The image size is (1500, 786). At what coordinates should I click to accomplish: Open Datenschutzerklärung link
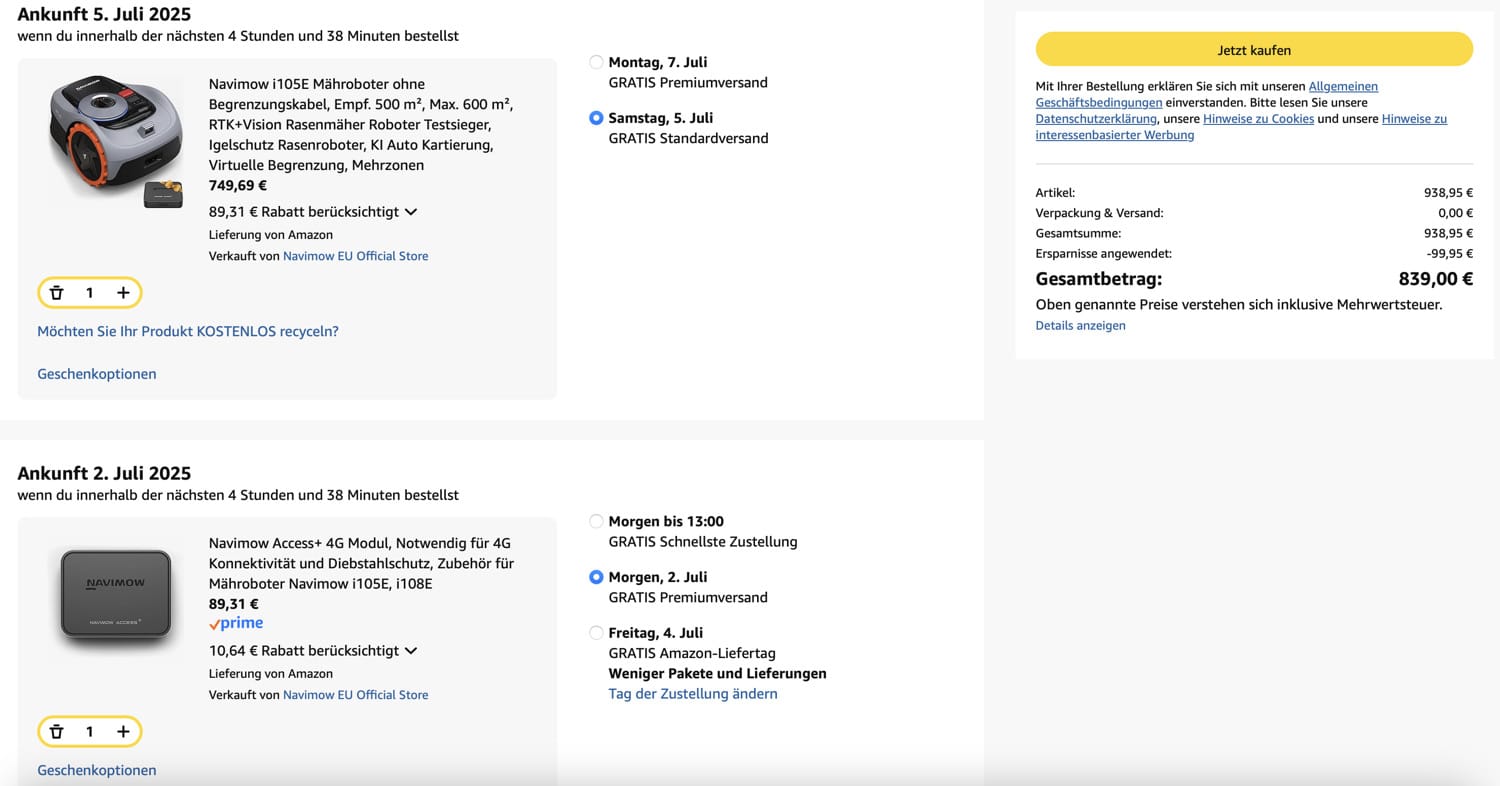1096,119
